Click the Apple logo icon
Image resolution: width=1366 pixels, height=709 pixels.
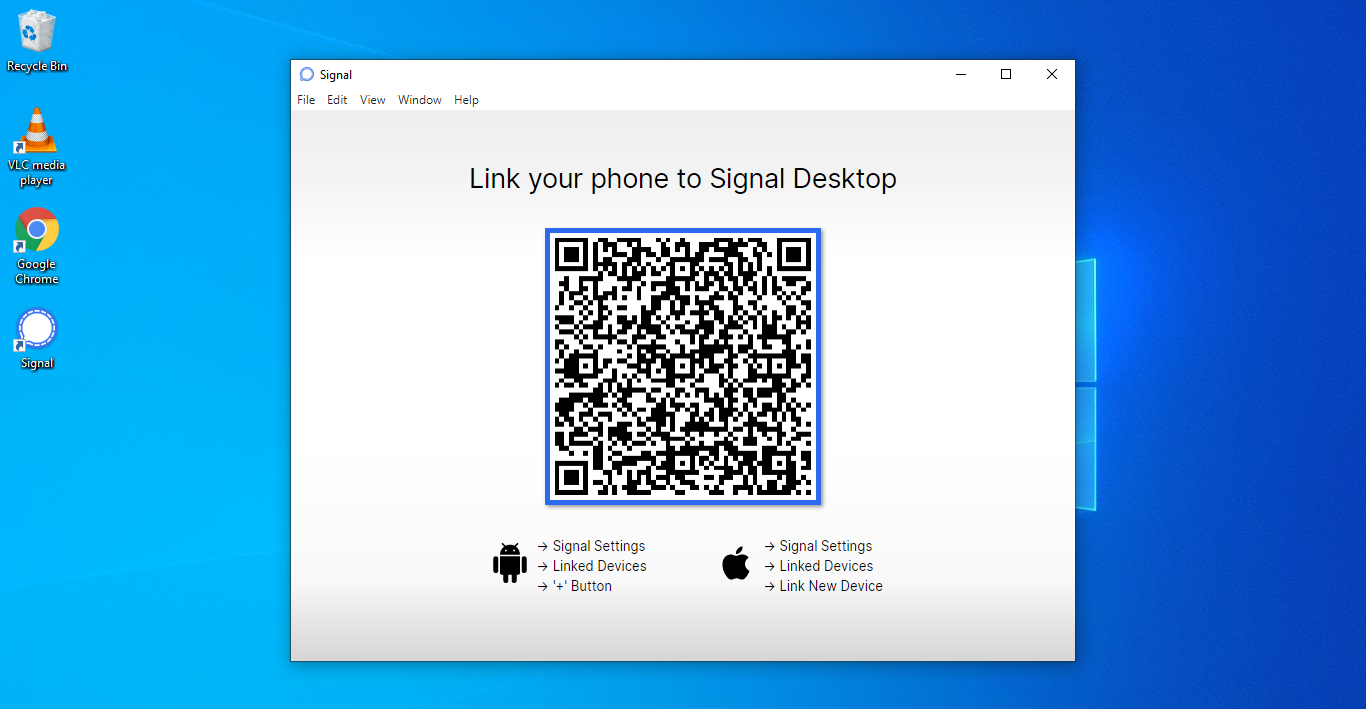[736, 563]
